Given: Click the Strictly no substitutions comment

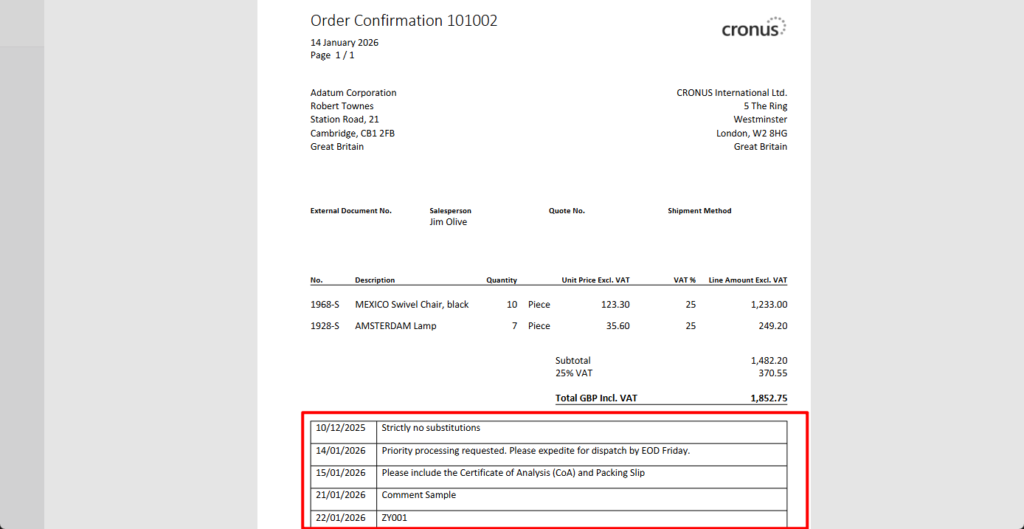Looking at the screenshot, I should 431,428.
